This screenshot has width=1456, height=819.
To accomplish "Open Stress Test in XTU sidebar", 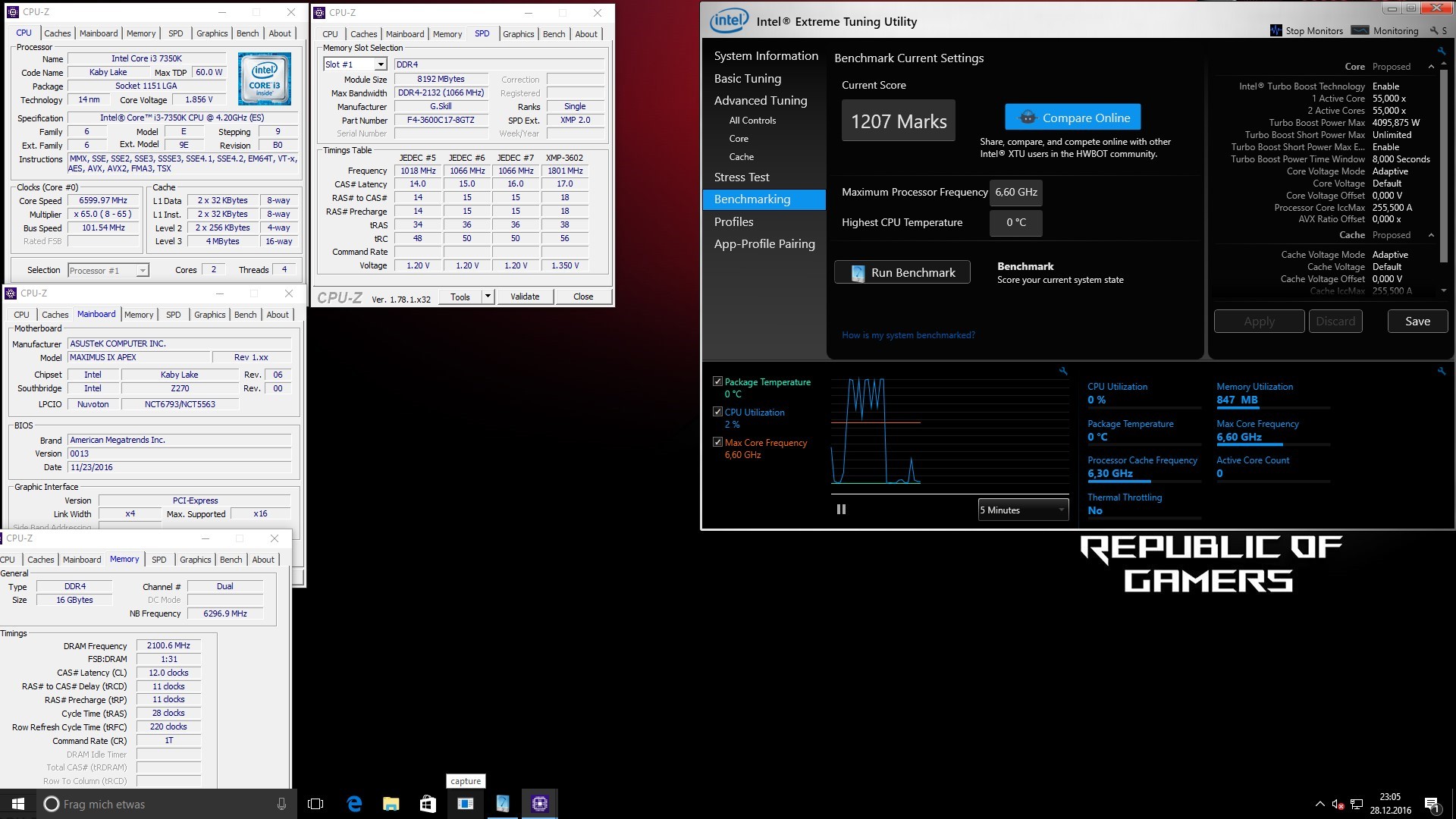I will [x=742, y=177].
